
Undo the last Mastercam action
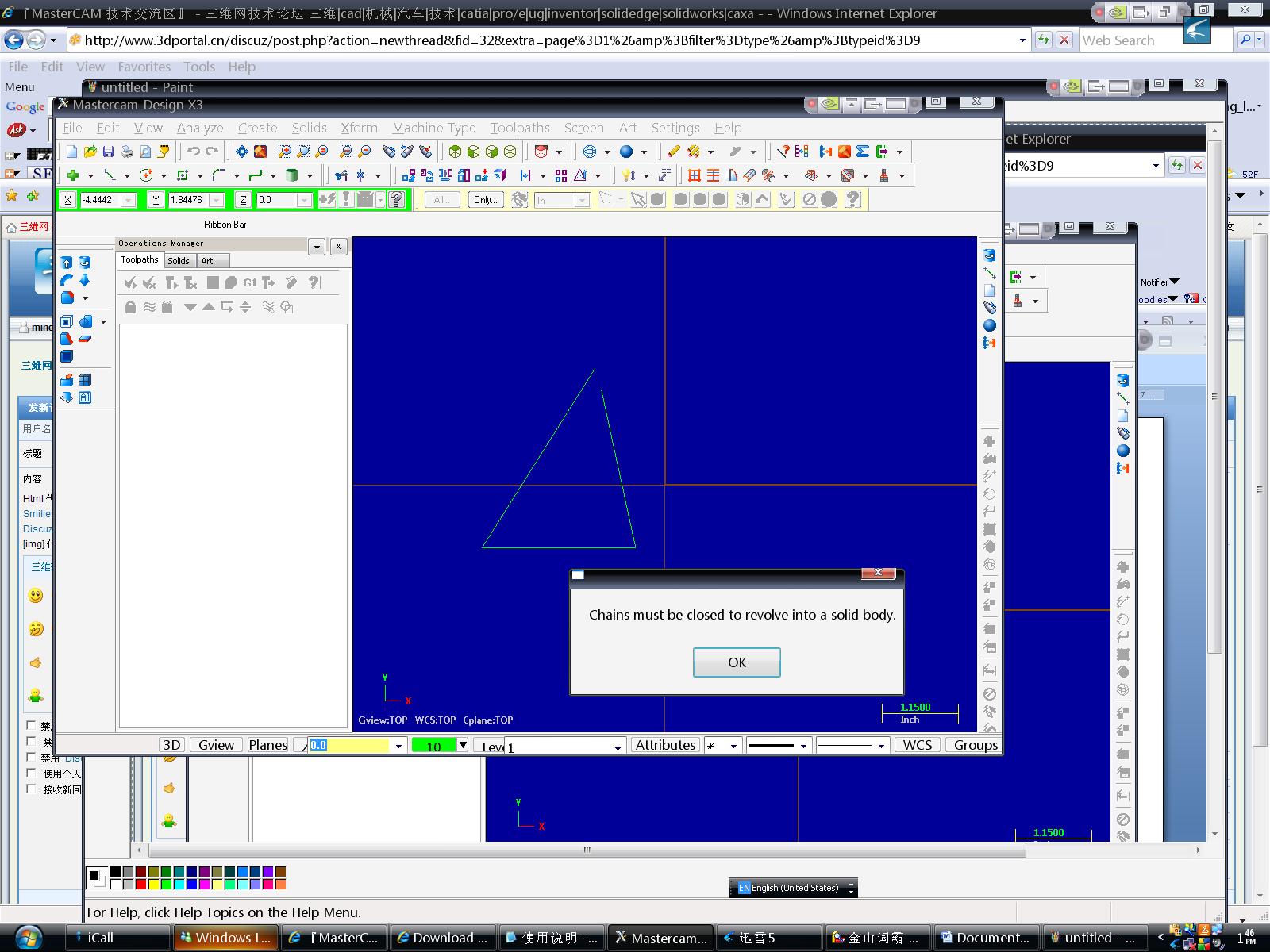(x=194, y=152)
